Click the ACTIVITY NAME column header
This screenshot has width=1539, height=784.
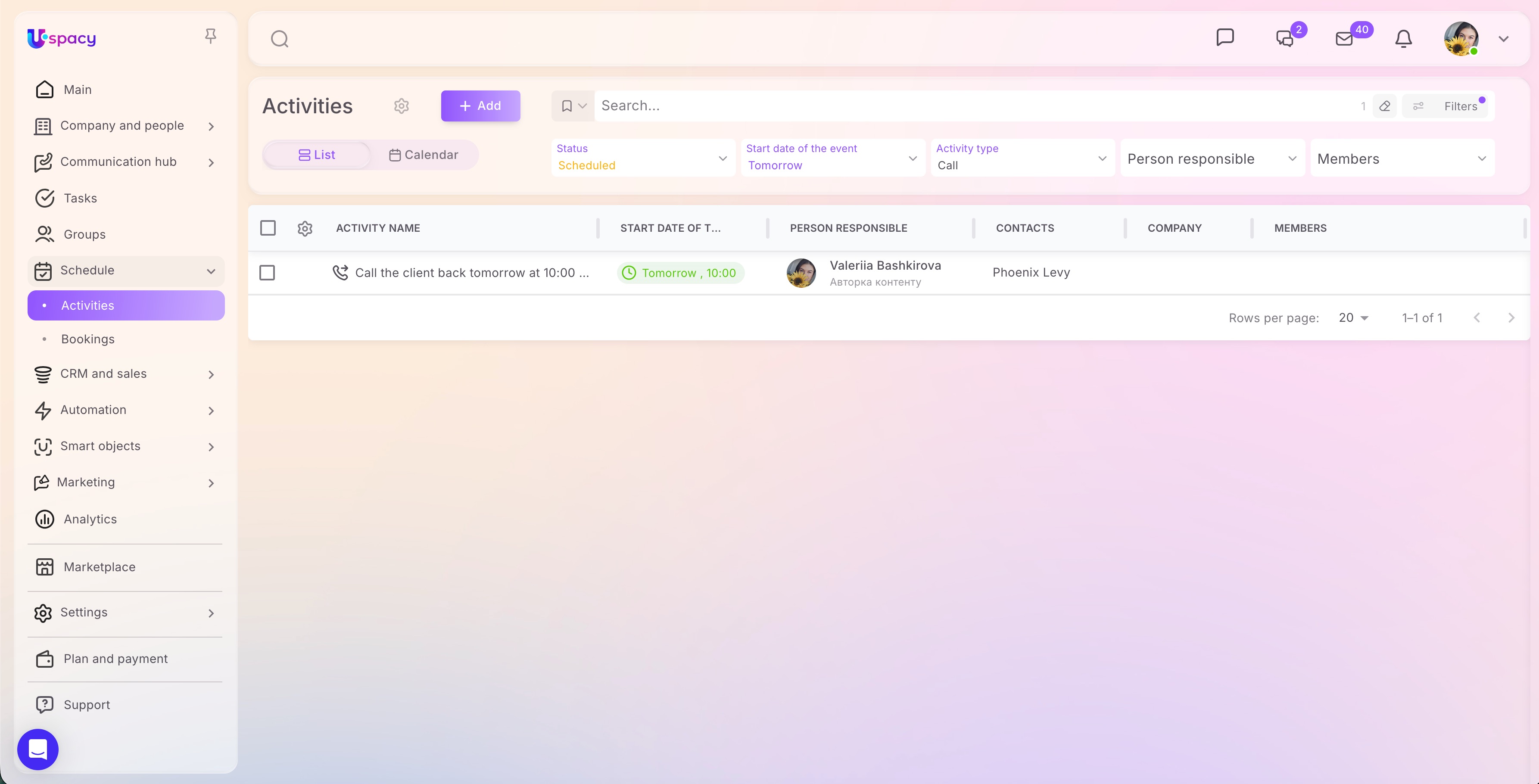[377, 228]
